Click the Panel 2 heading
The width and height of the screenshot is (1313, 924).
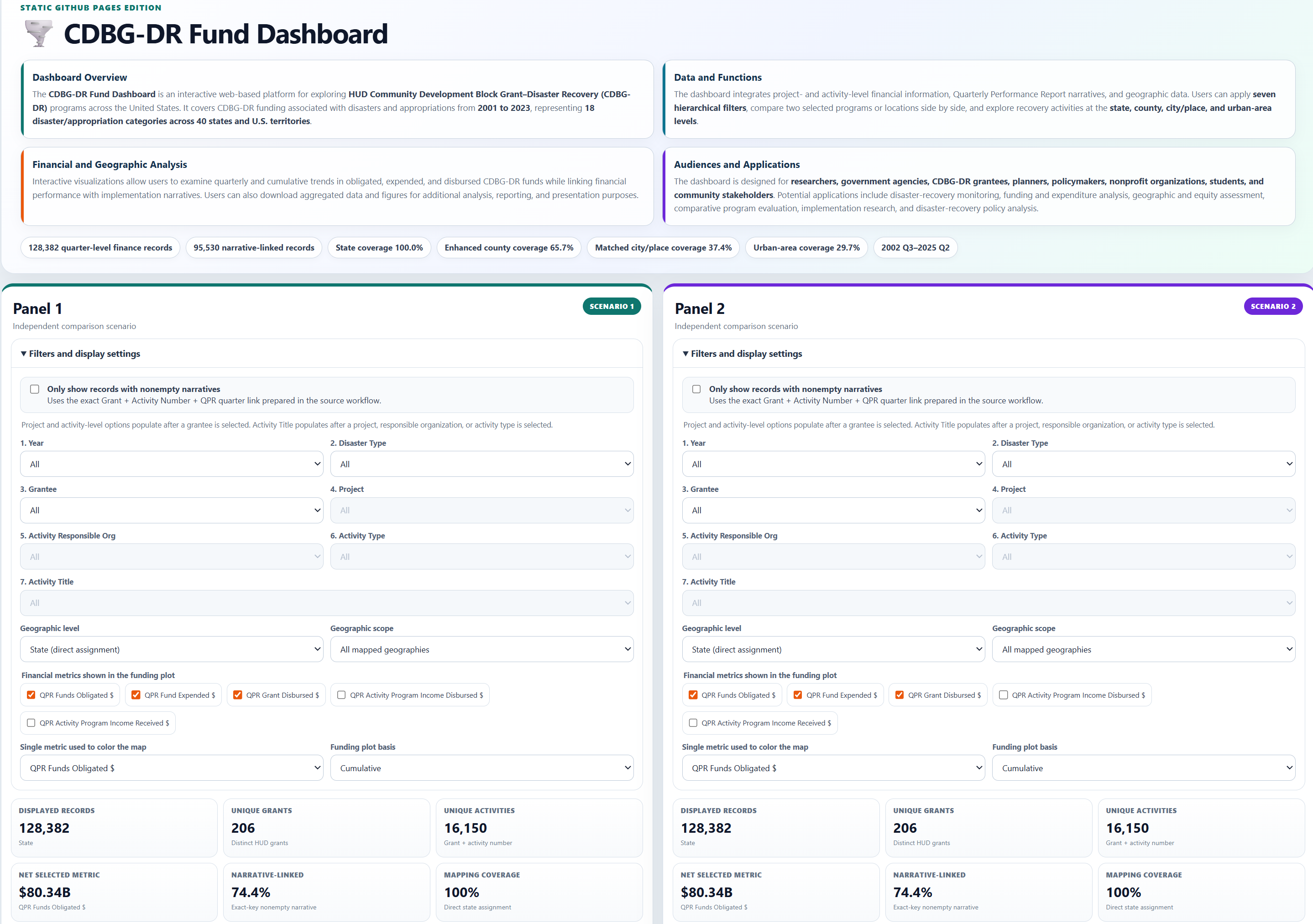click(x=699, y=309)
